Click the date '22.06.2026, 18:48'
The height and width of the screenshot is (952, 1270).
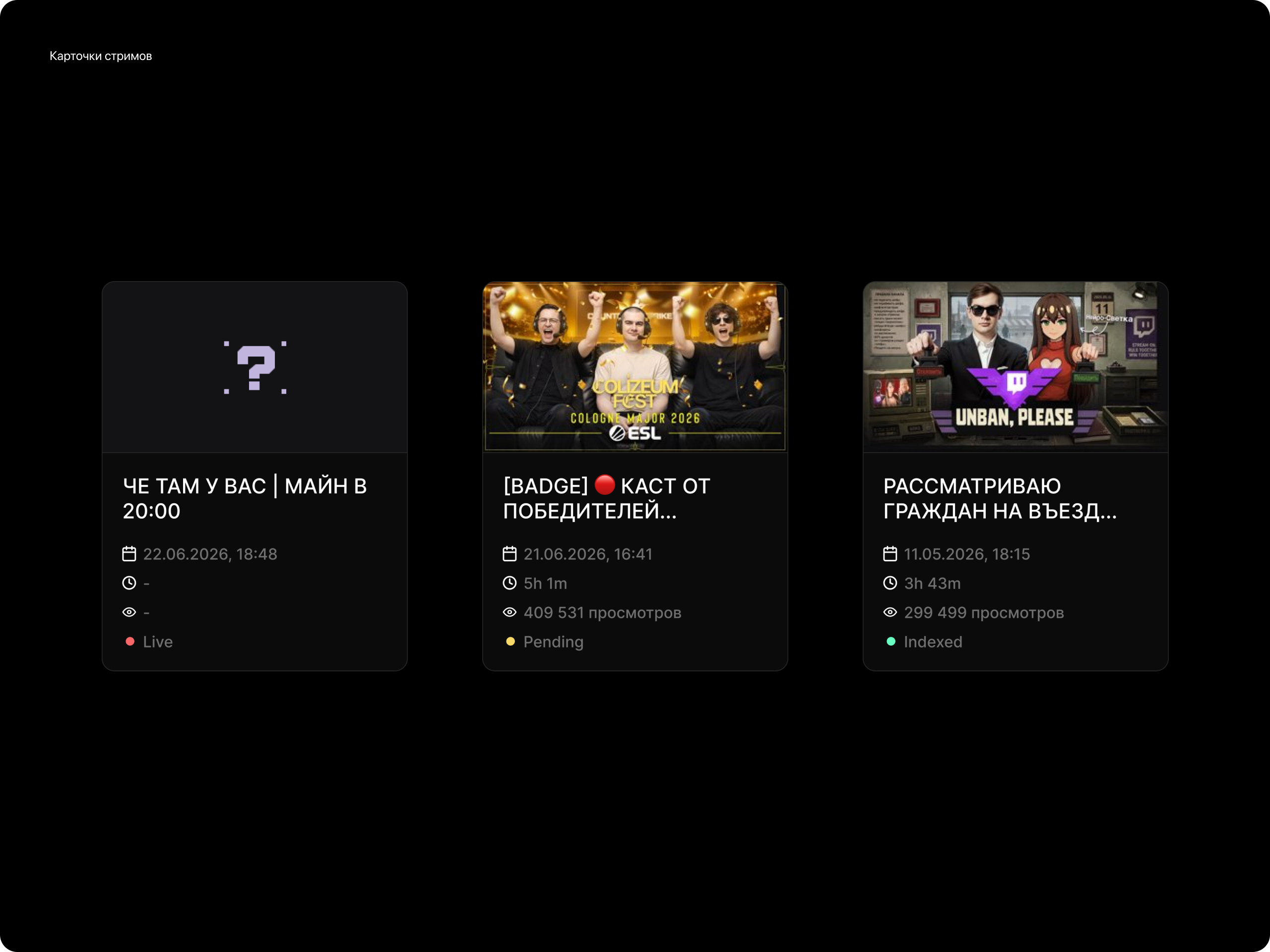pyautogui.click(x=210, y=554)
